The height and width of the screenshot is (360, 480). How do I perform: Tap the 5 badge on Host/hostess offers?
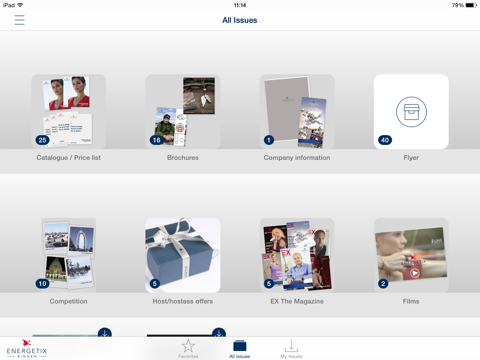[x=155, y=284]
